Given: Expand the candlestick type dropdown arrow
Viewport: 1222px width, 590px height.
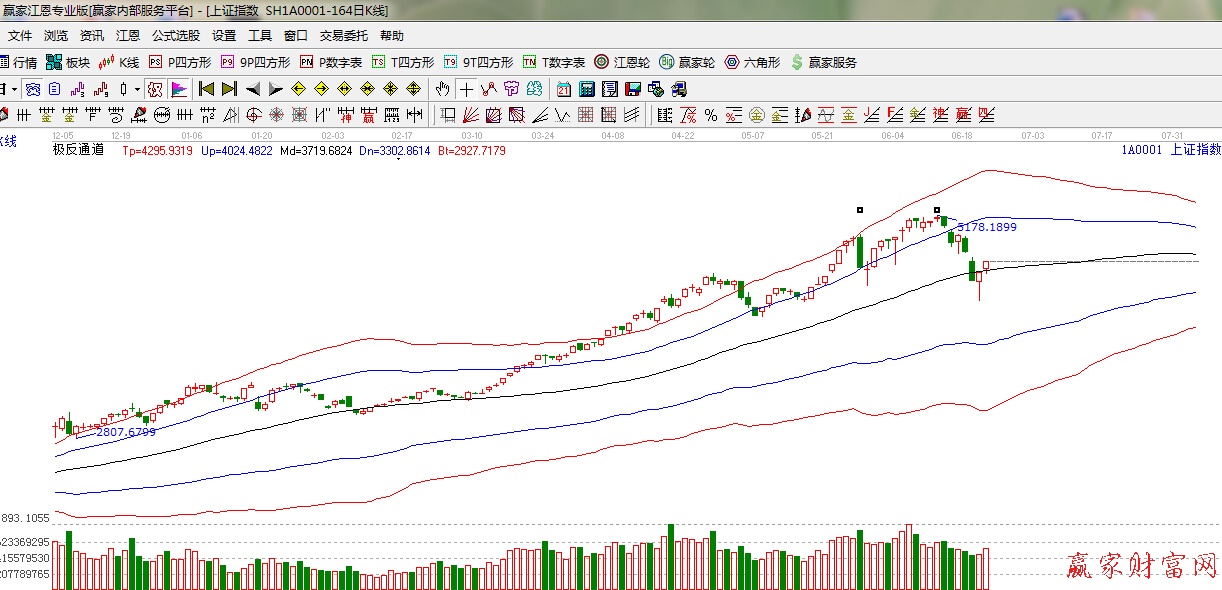Looking at the screenshot, I should click(x=137, y=89).
